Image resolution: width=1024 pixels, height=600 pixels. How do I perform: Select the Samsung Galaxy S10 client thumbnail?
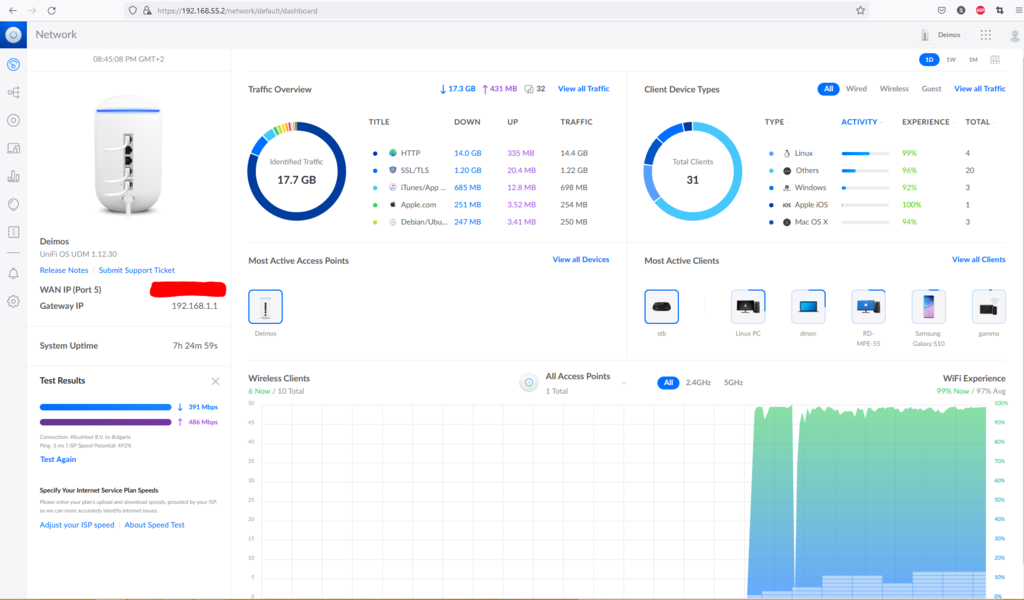point(928,307)
